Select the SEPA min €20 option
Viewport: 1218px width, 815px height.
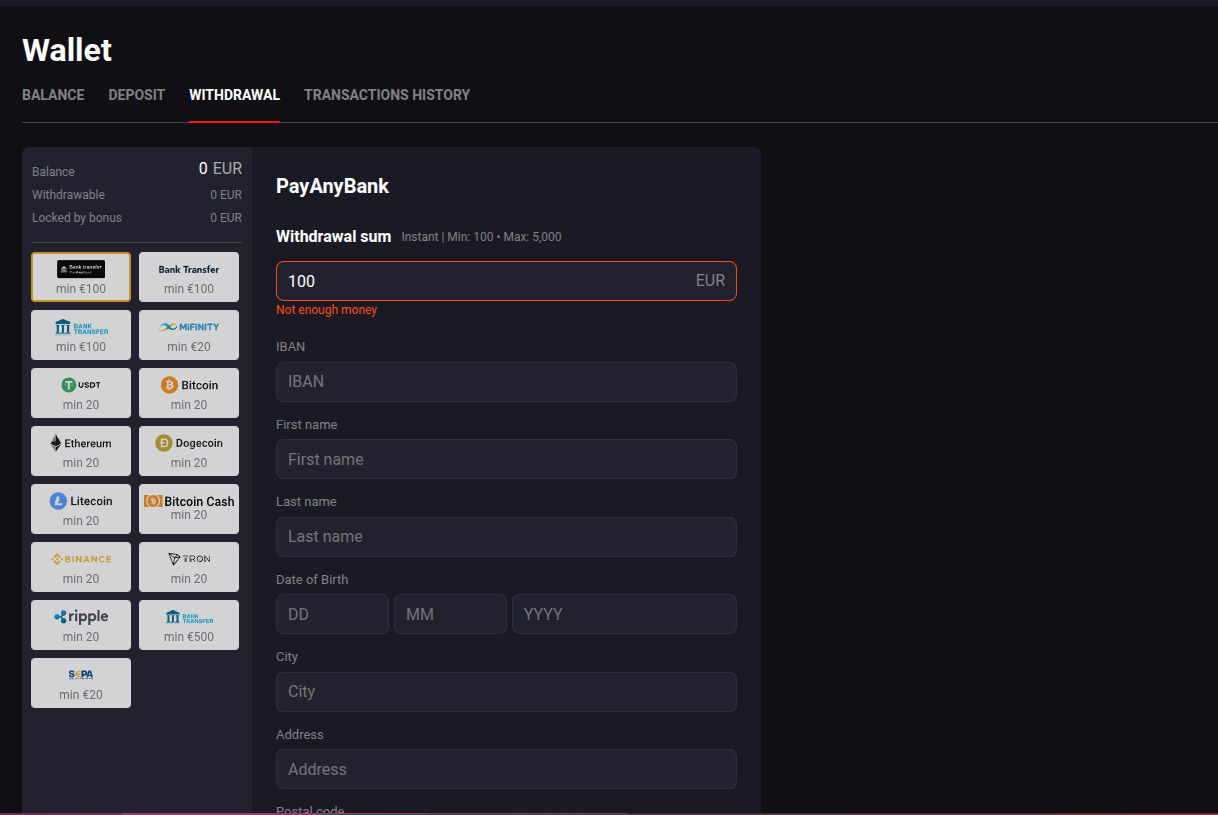coord(81,683)
